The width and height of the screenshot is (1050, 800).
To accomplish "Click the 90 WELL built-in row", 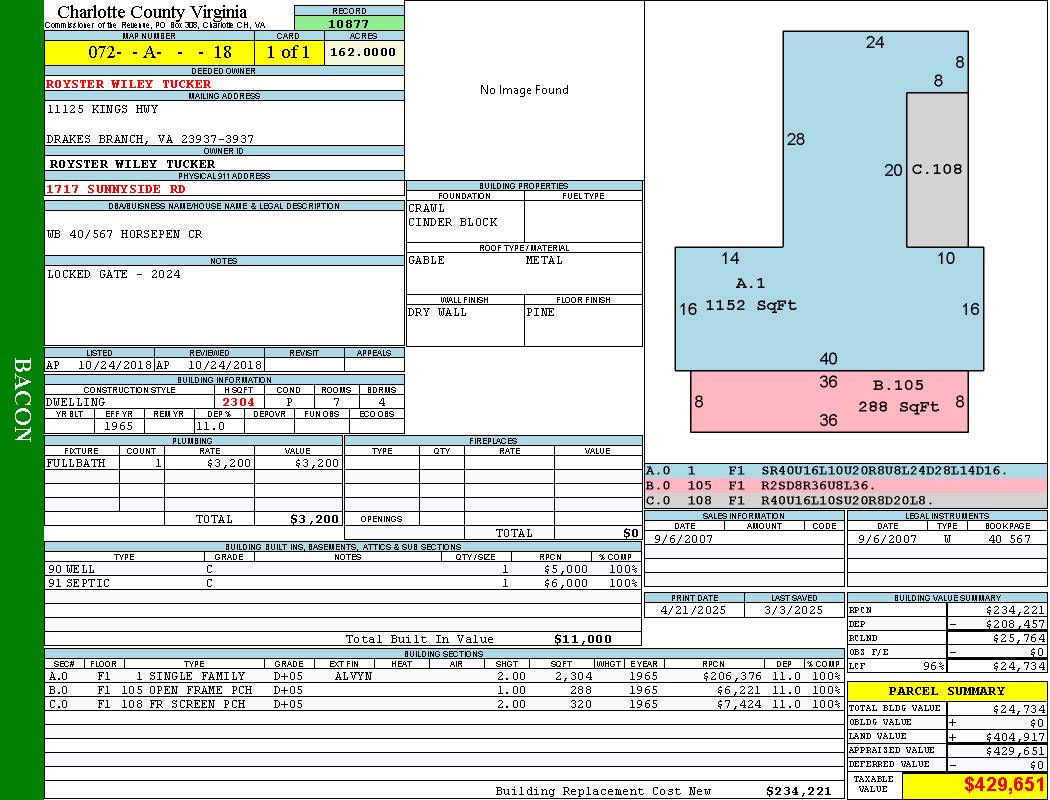I will (342, 569).
